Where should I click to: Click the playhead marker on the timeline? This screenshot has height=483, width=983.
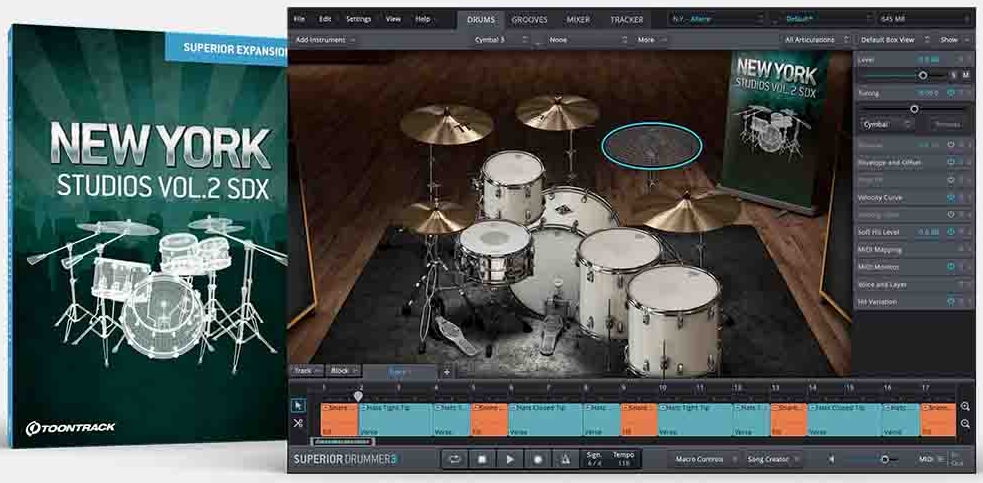tap(358, 396)
